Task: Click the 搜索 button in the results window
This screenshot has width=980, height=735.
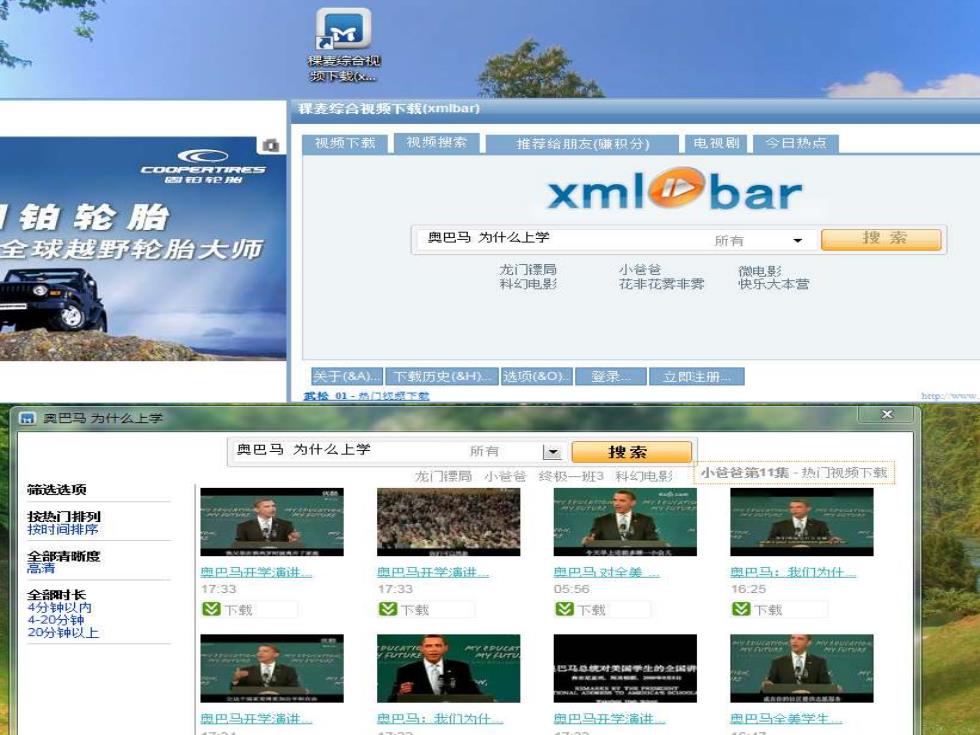Action: [x=632, y=451]
